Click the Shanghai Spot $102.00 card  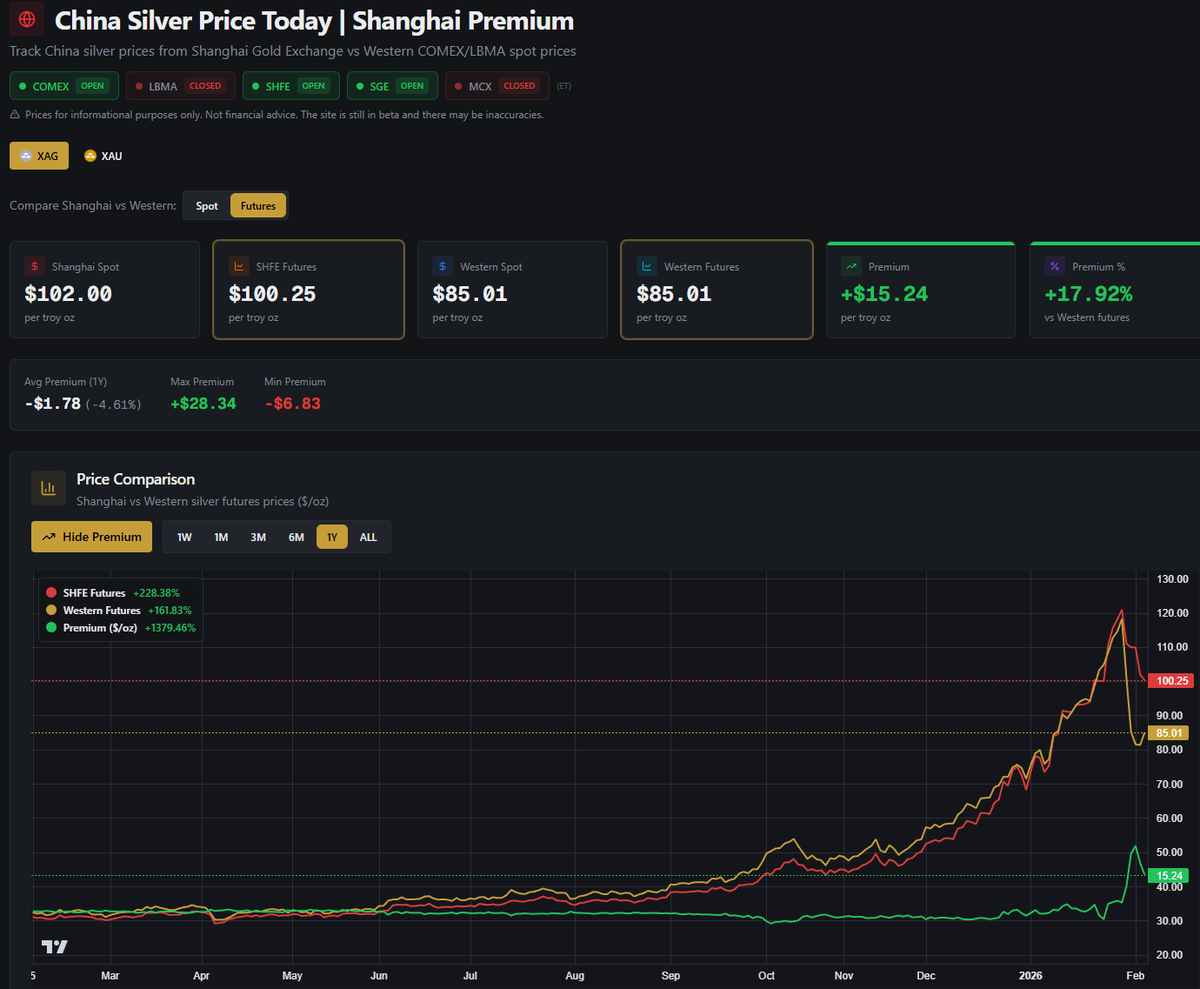pos(105,289)
